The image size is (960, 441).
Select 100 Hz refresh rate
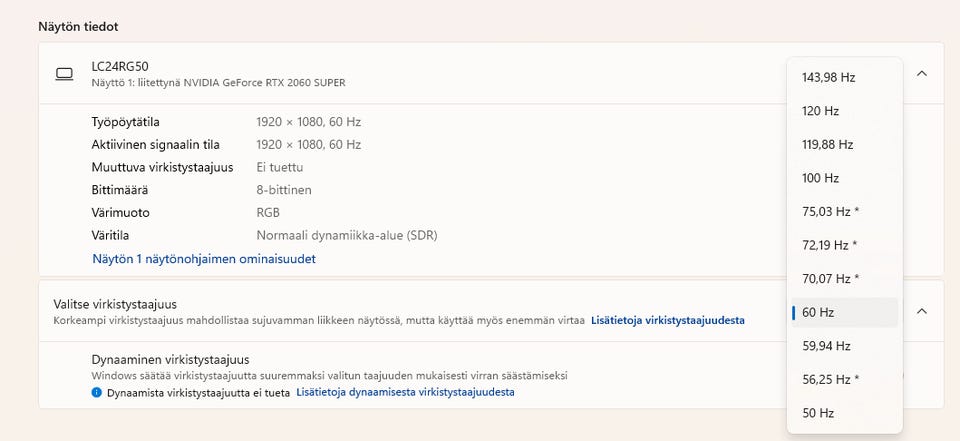pos(844,178)
